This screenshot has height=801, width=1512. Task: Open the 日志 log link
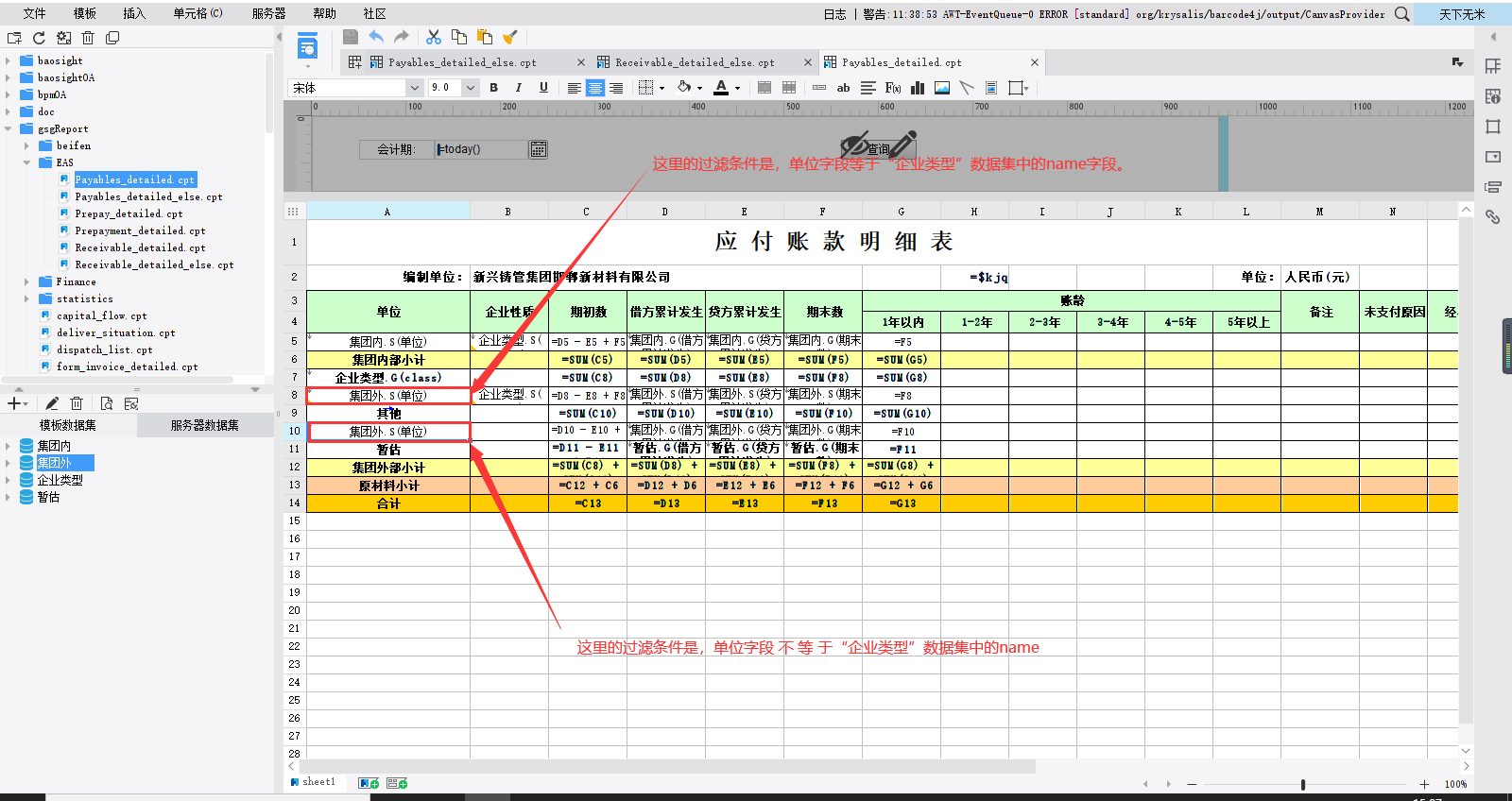(x=835, y=14)
